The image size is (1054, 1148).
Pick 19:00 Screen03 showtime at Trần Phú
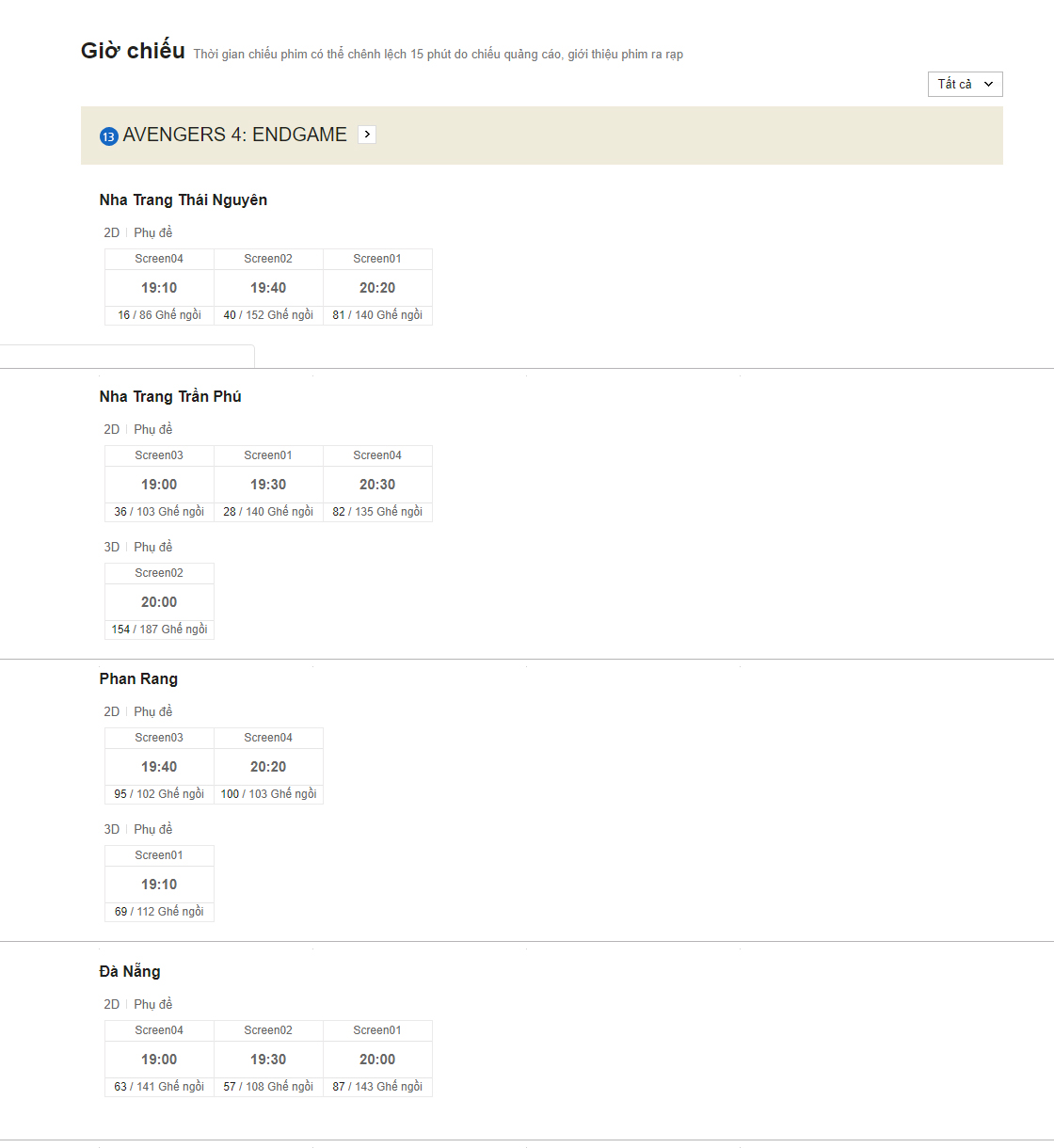point(159,485)
